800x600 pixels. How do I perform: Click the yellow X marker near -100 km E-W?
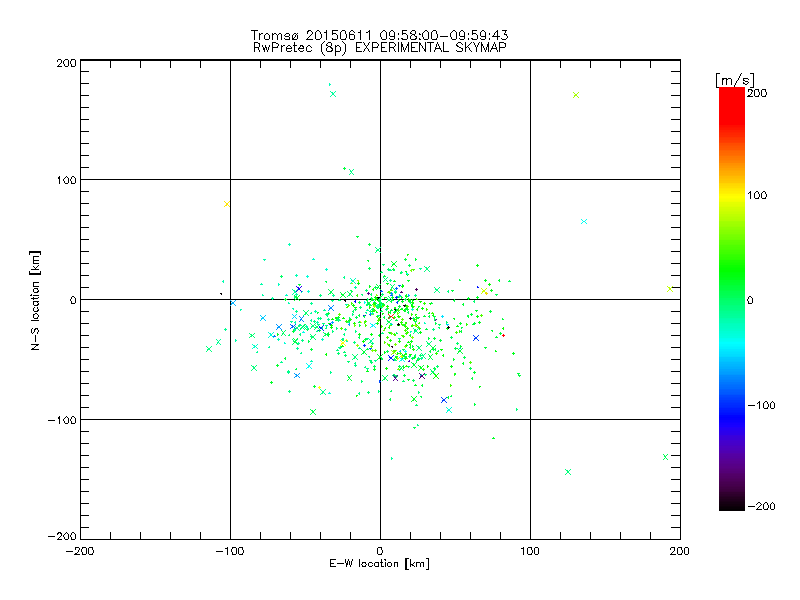[227, 204]
